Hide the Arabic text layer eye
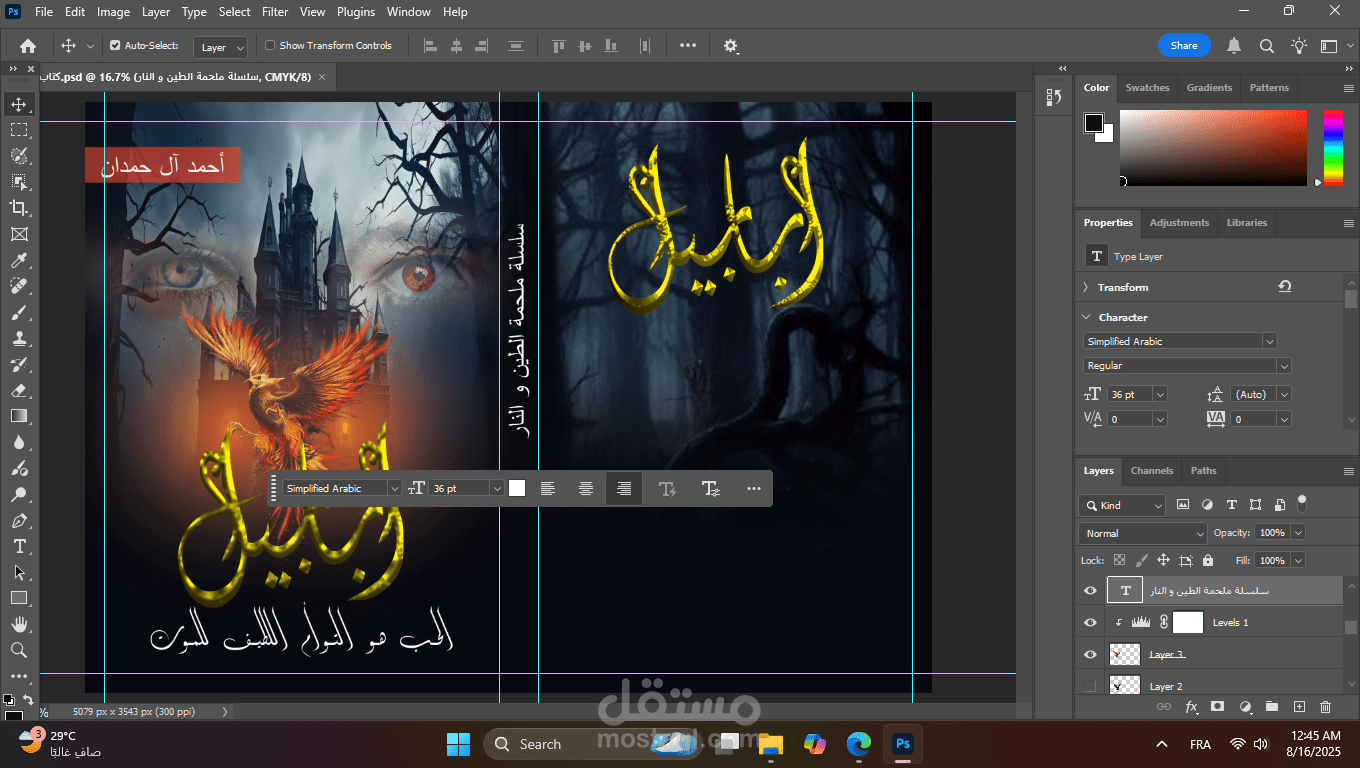 coord(1090,591)
